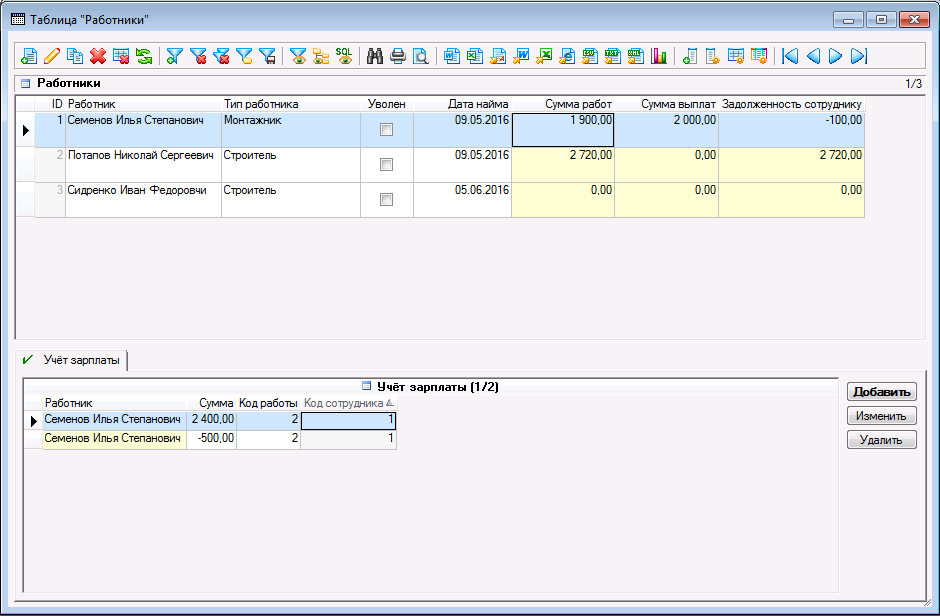This screenshot has width=940, height=616.
Task: Toggle Уволен checkbox for Сидренко Иван Федоровчи
Action: click(x=386, y=200)
